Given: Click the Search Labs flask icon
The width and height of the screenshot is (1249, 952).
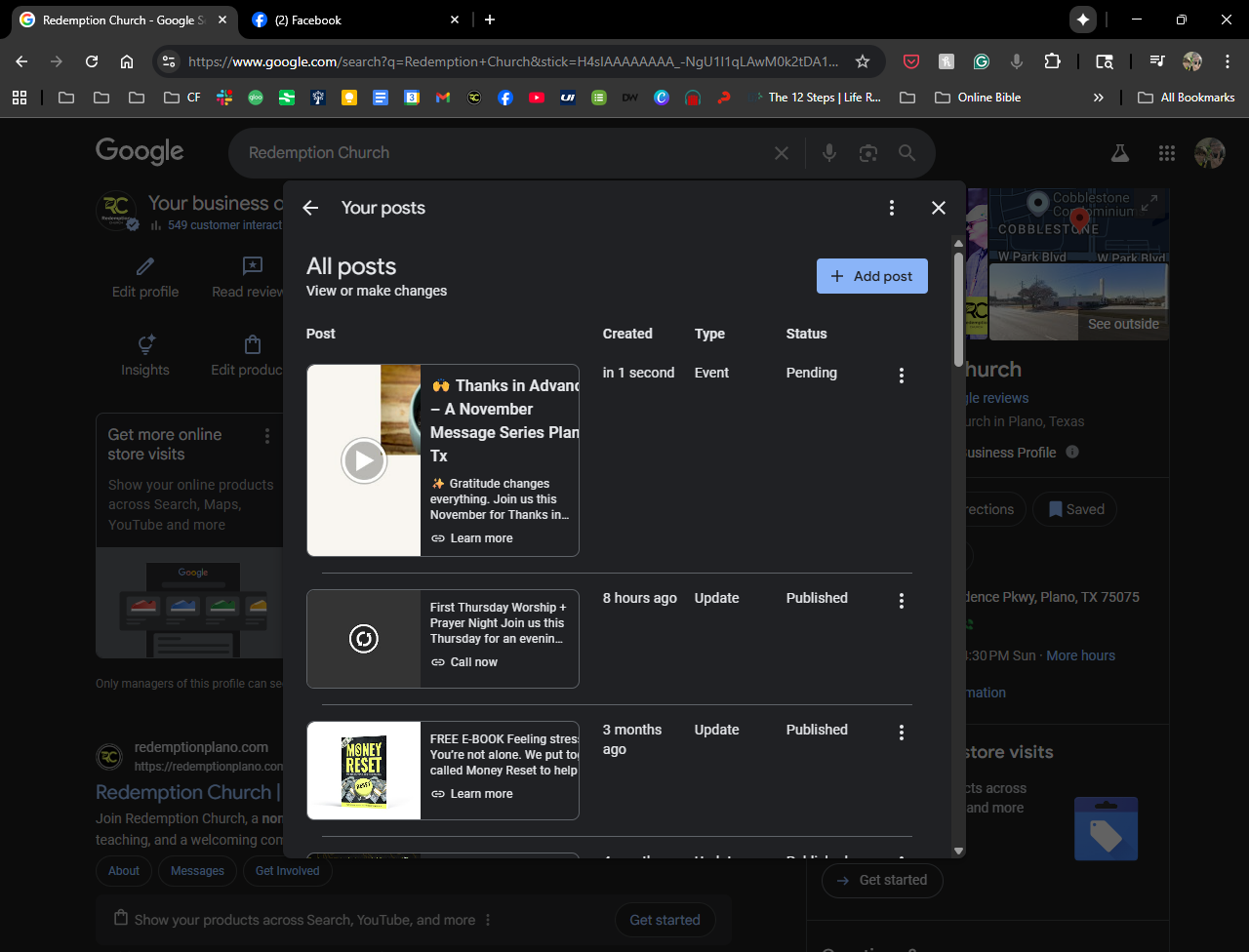Looking at the screenshot, I should click(x=1119, y=153).
